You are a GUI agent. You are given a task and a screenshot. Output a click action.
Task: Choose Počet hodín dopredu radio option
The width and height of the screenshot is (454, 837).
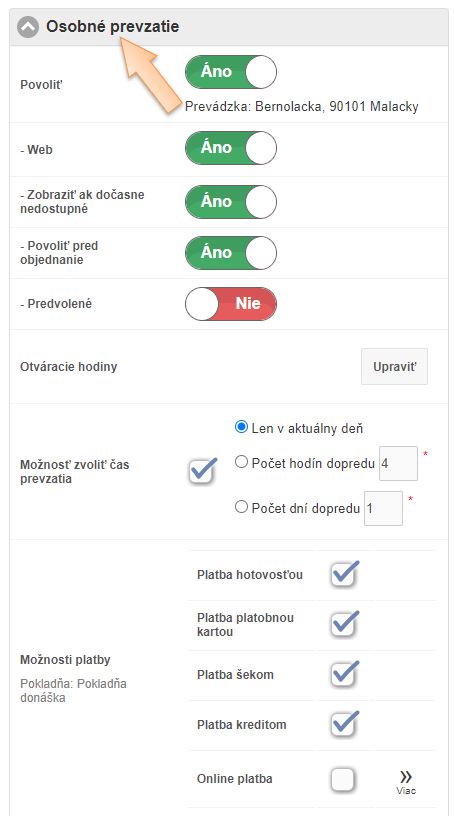tap(242, 462)
